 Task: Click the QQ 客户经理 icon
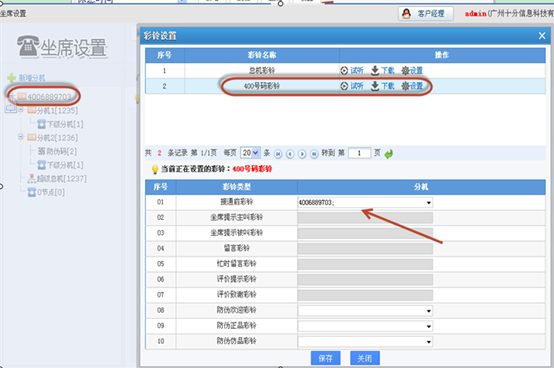(x=406, y=14)
